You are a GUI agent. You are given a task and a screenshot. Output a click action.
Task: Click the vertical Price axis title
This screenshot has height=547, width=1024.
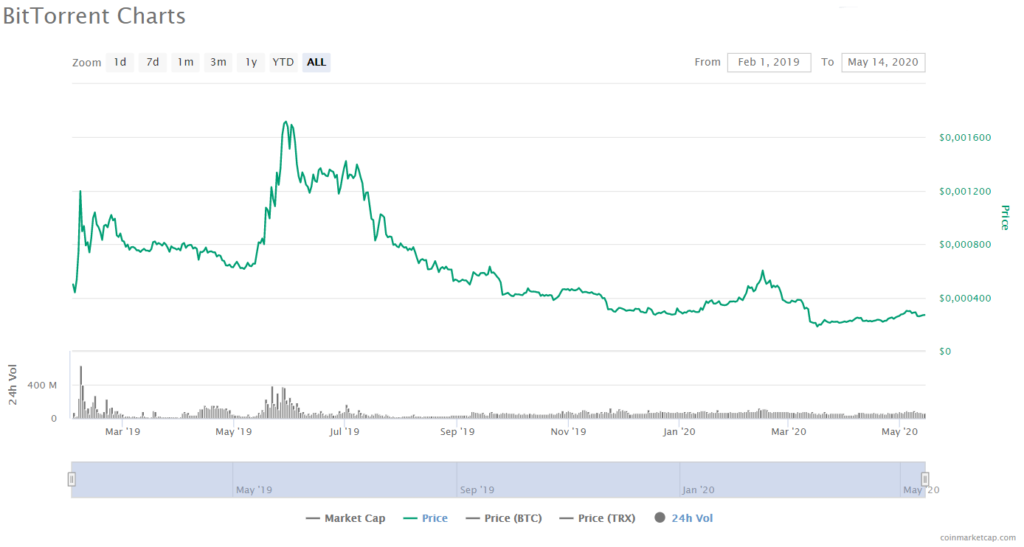click(x=1005, y=217)
